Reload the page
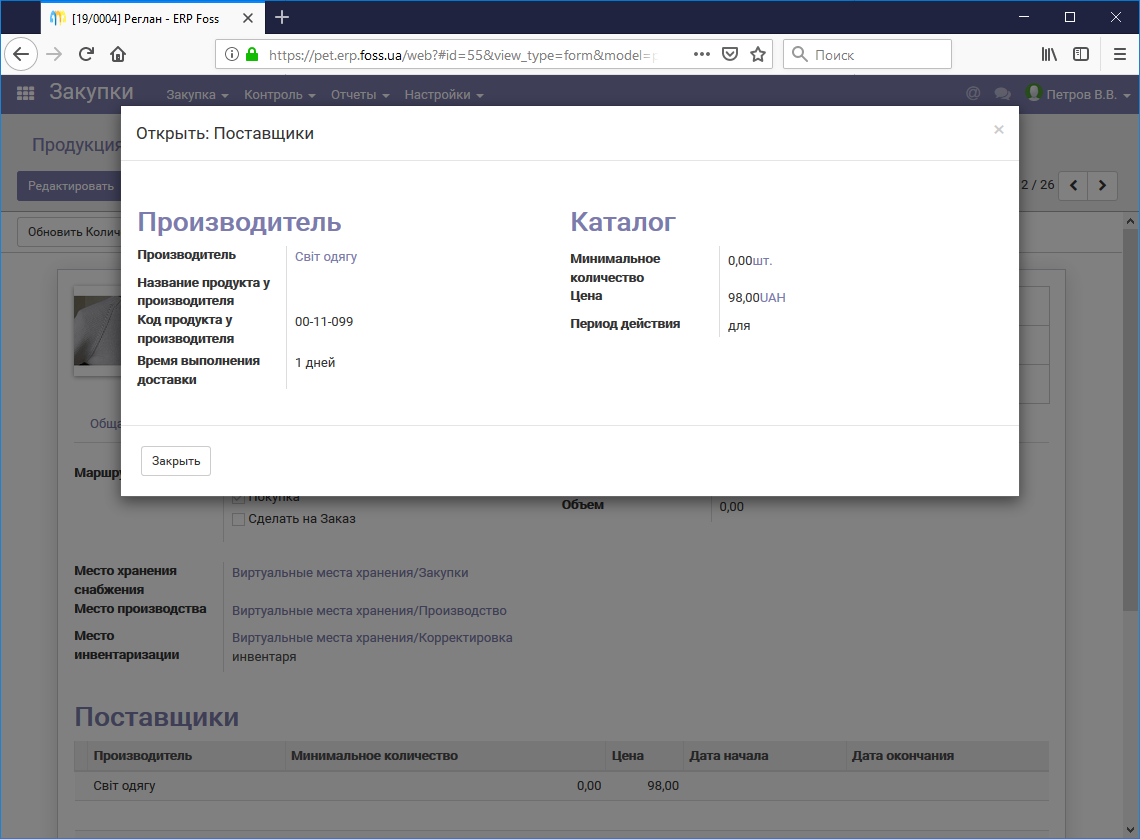Viewport: 1140px width, 839px height. point(86,54)
